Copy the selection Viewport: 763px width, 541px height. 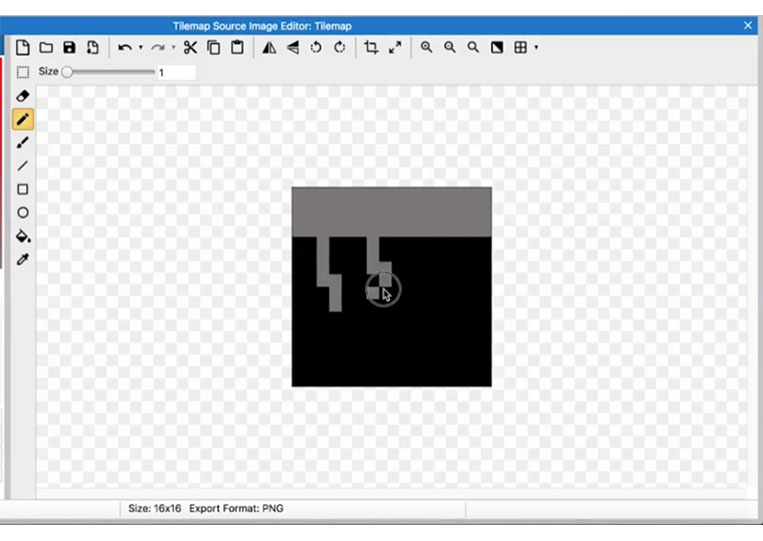coord(214,47)
